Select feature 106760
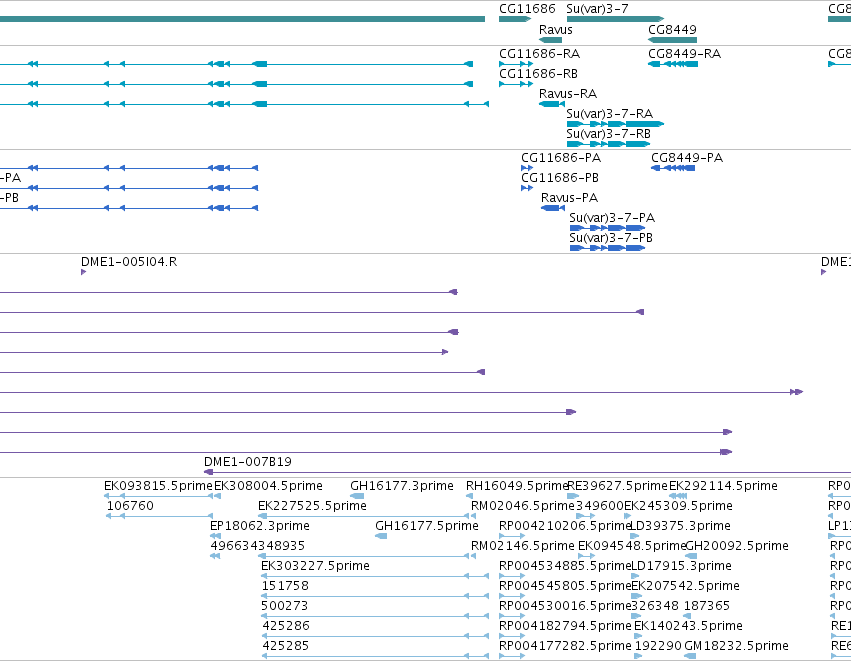The width and height of the screenshot is (851, 661). pos(130,506)
